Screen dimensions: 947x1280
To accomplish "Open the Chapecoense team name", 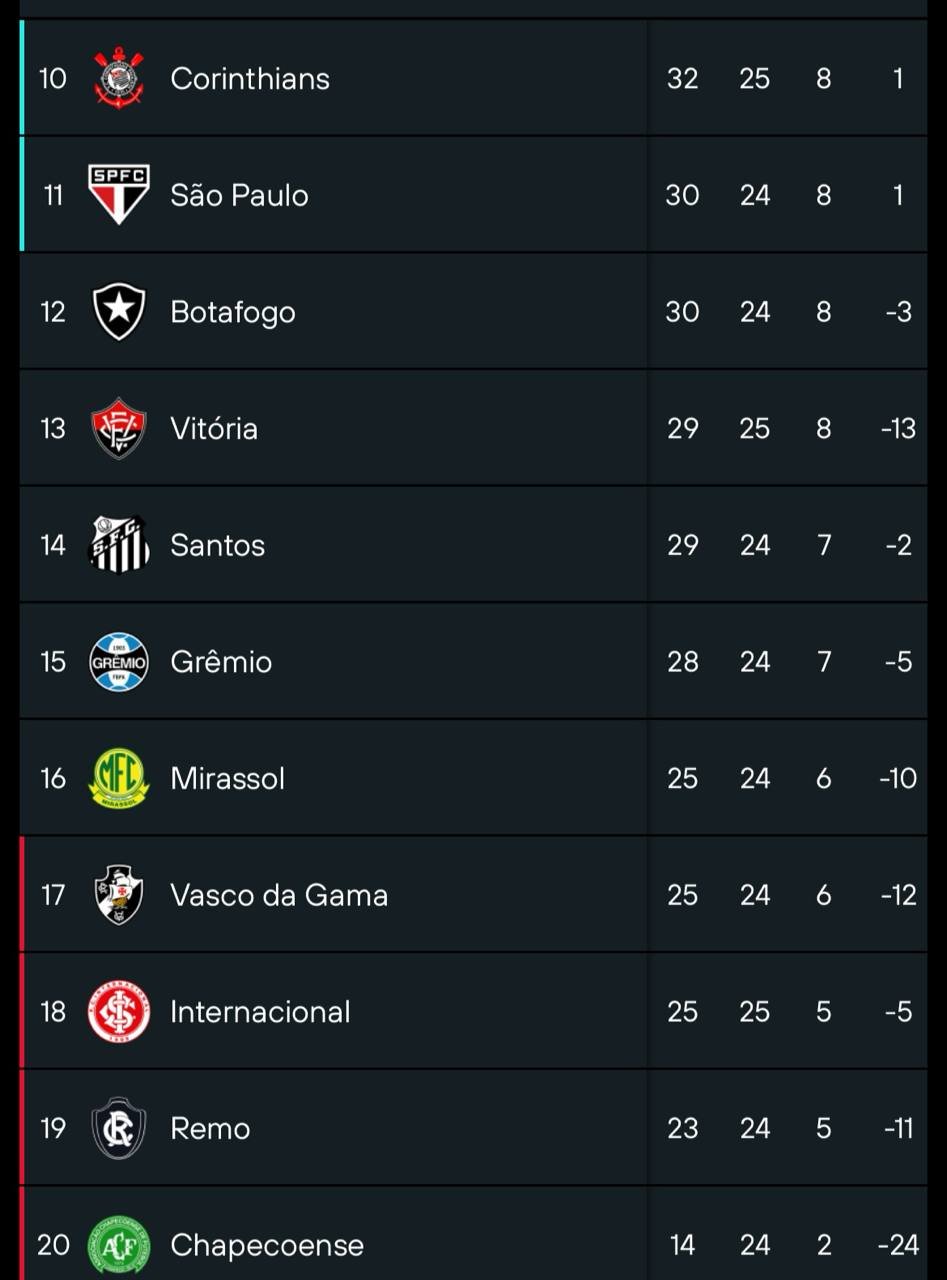I will (267, 1245).
